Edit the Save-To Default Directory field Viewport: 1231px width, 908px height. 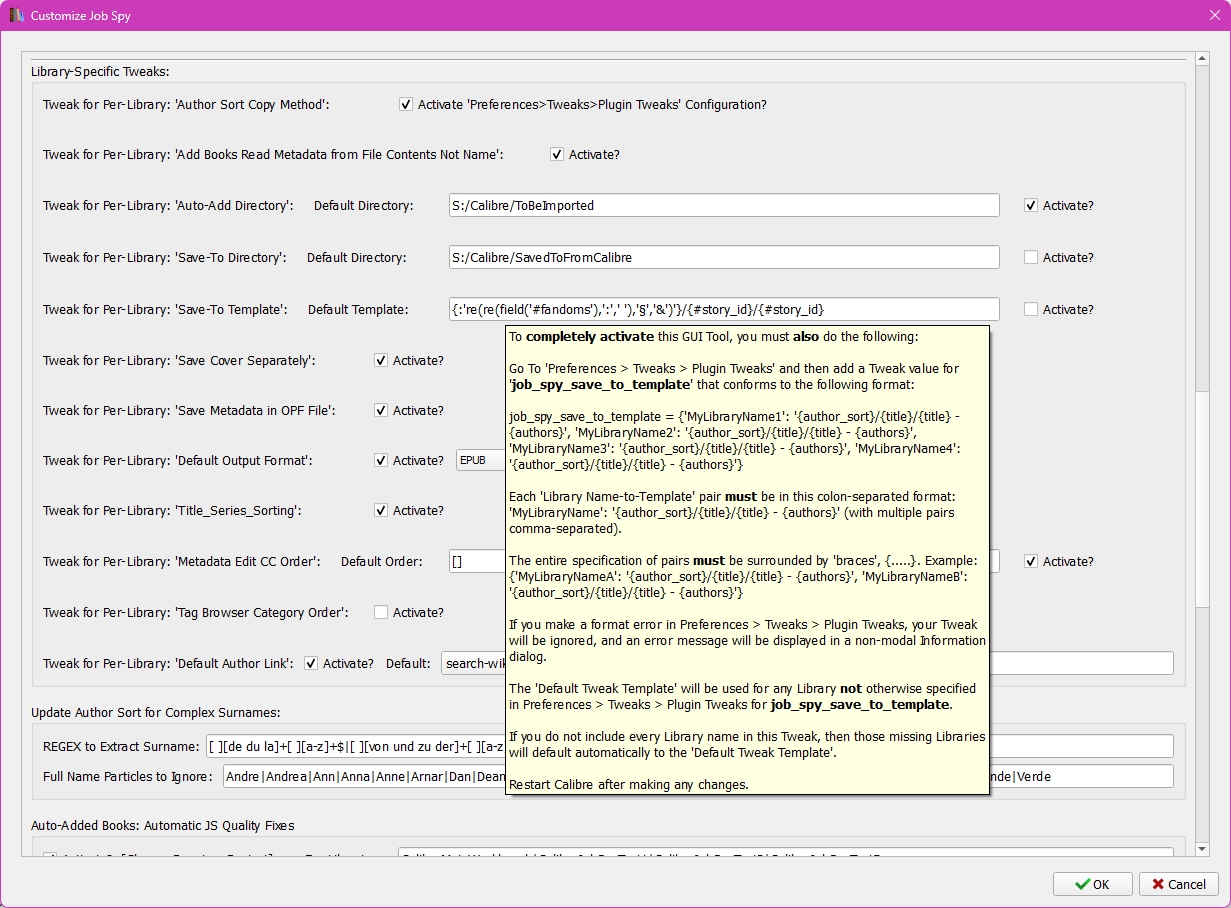[x=724, y=257]
